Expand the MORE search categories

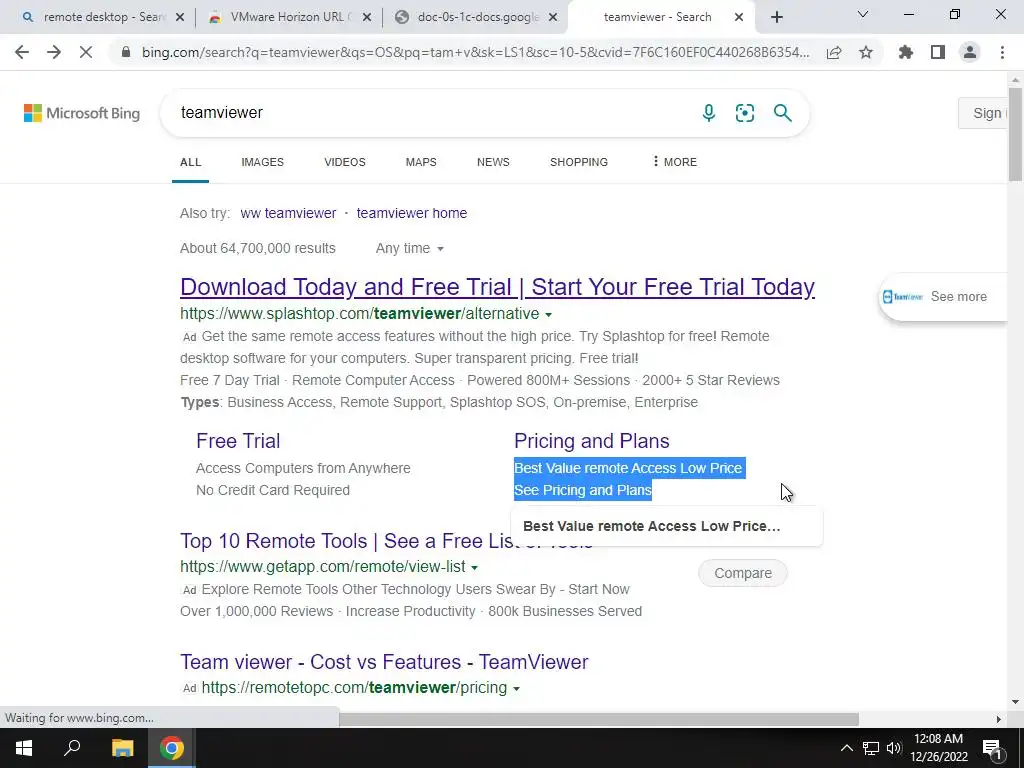click(x=675, y=162)
